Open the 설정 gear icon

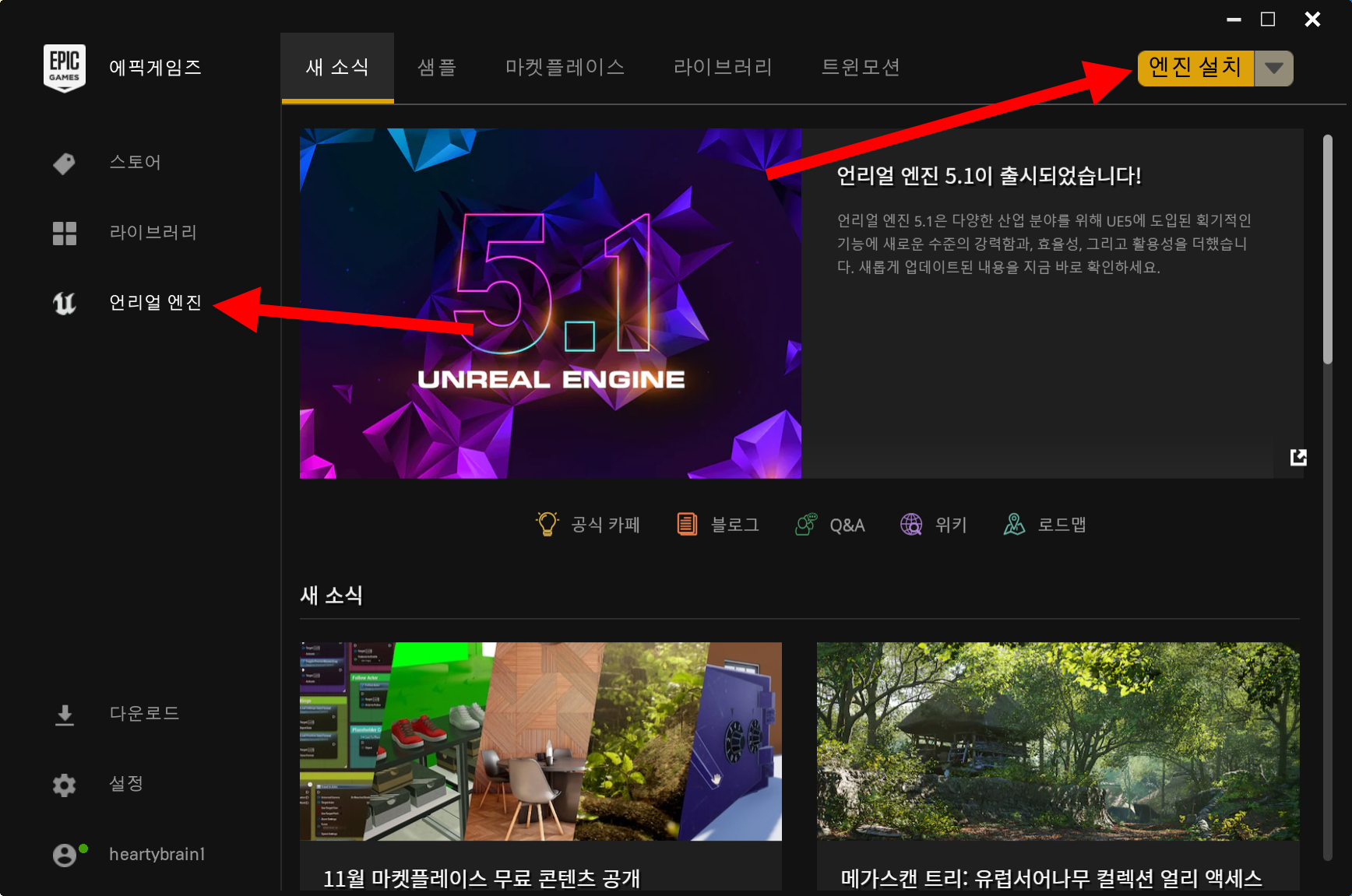(x=65, y=785)
